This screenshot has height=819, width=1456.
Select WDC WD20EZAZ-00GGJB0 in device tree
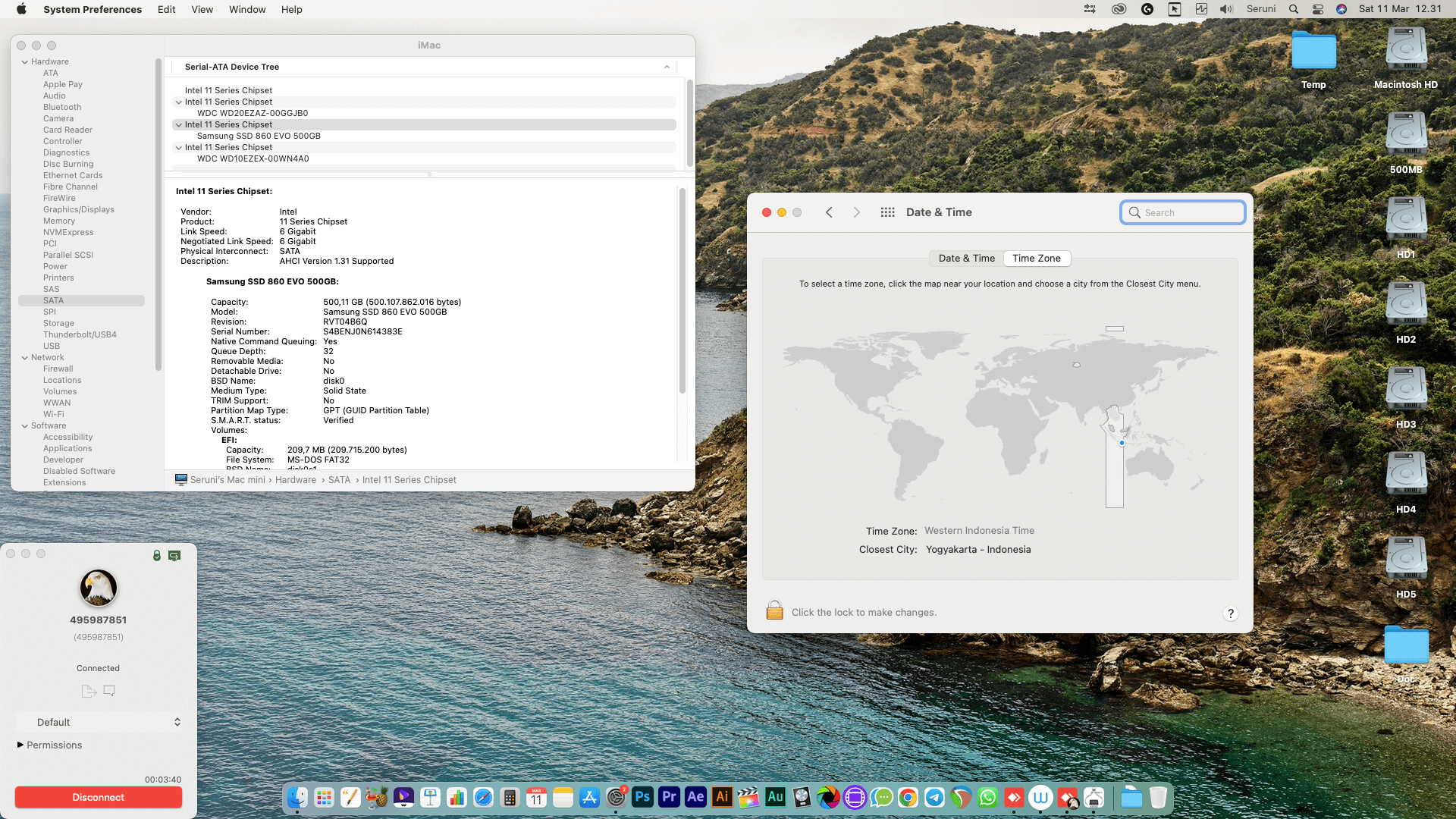(253, 114)
